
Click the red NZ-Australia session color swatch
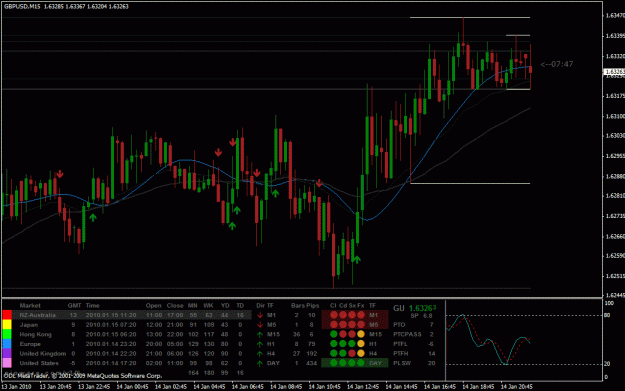[x=7, y=315]
